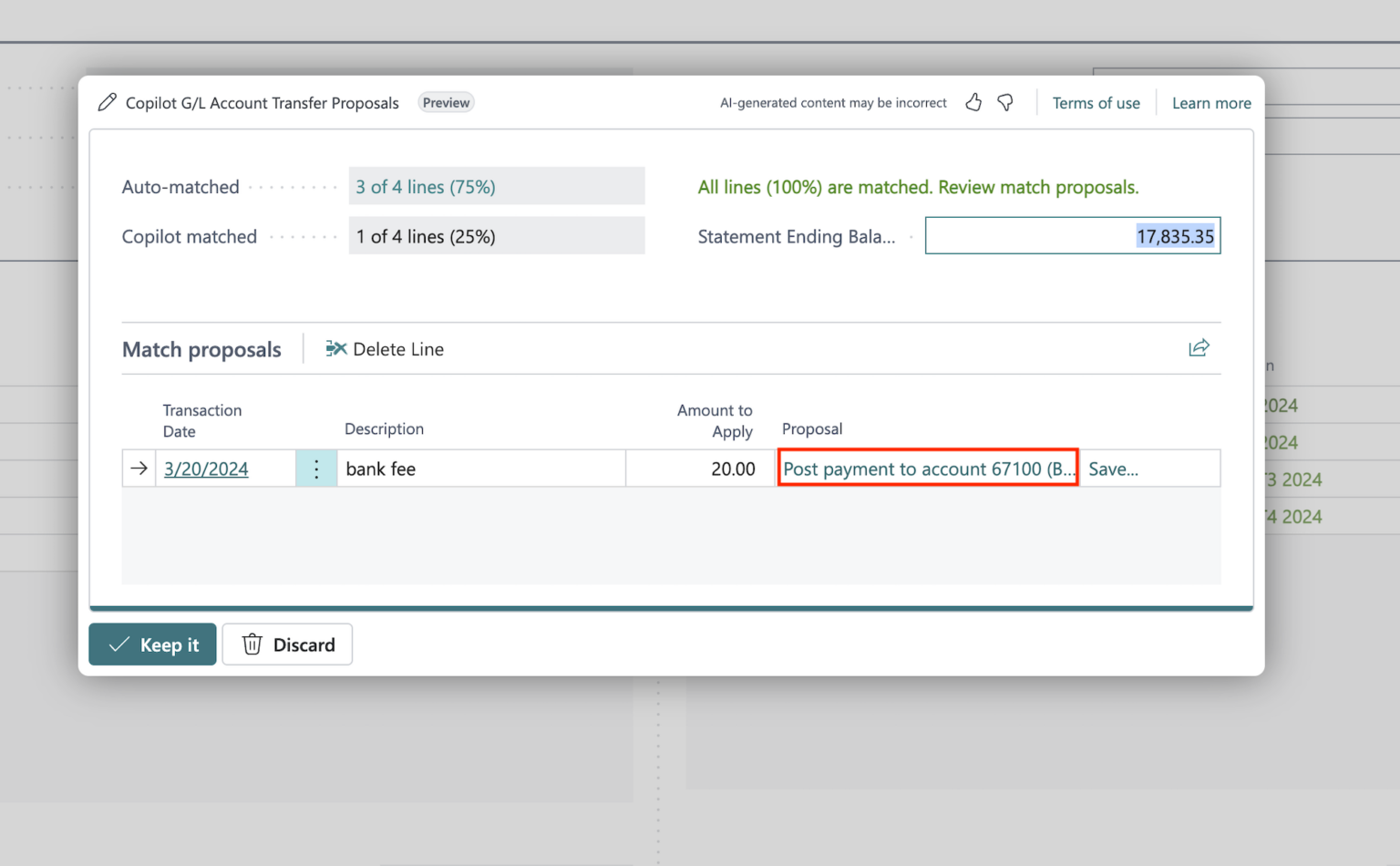
Task: Click the Delete Line icon in Match proposals
Action: [x=335, y=348]
